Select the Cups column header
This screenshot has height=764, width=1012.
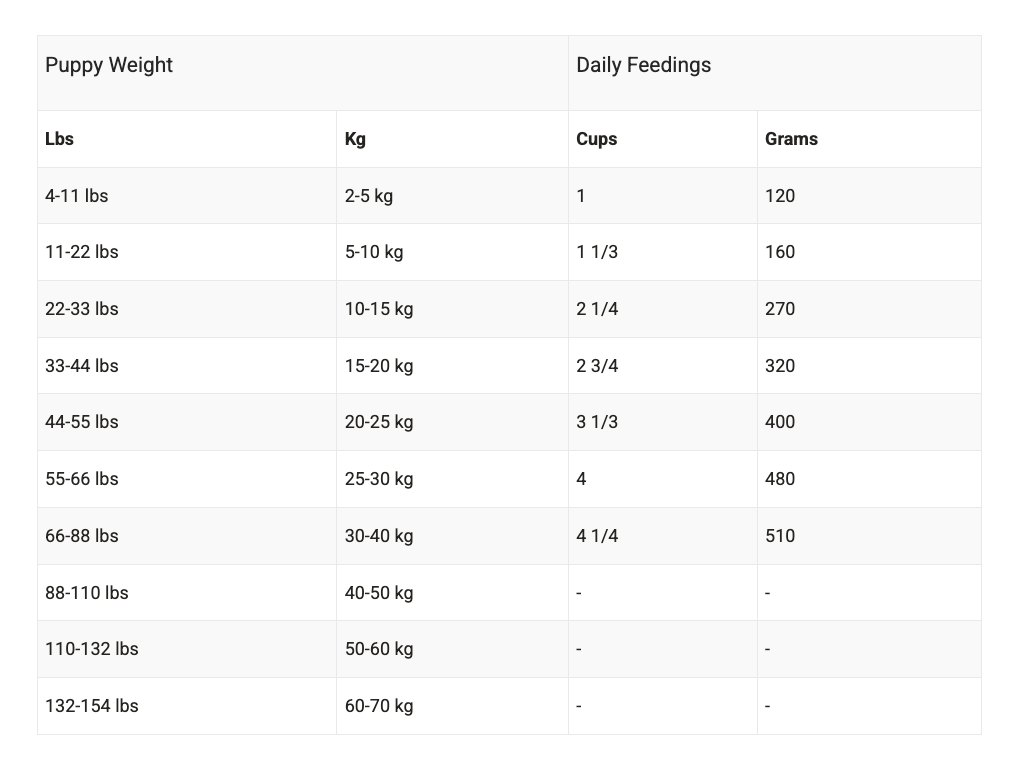(x=596, y=139)
